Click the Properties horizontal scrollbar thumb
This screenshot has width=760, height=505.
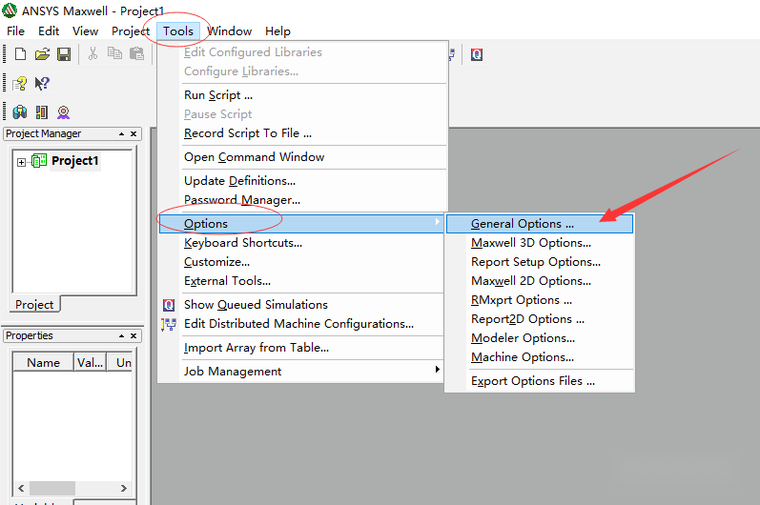(x=52, y=488)
